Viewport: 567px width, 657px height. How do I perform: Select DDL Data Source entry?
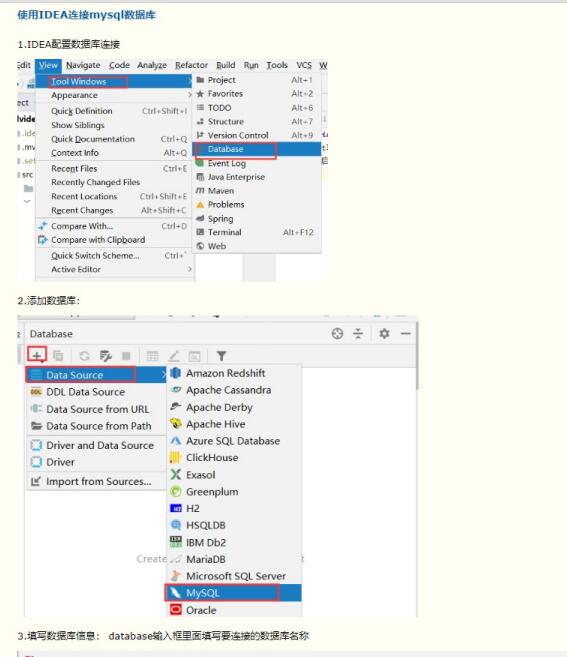(x=96, y=392)
